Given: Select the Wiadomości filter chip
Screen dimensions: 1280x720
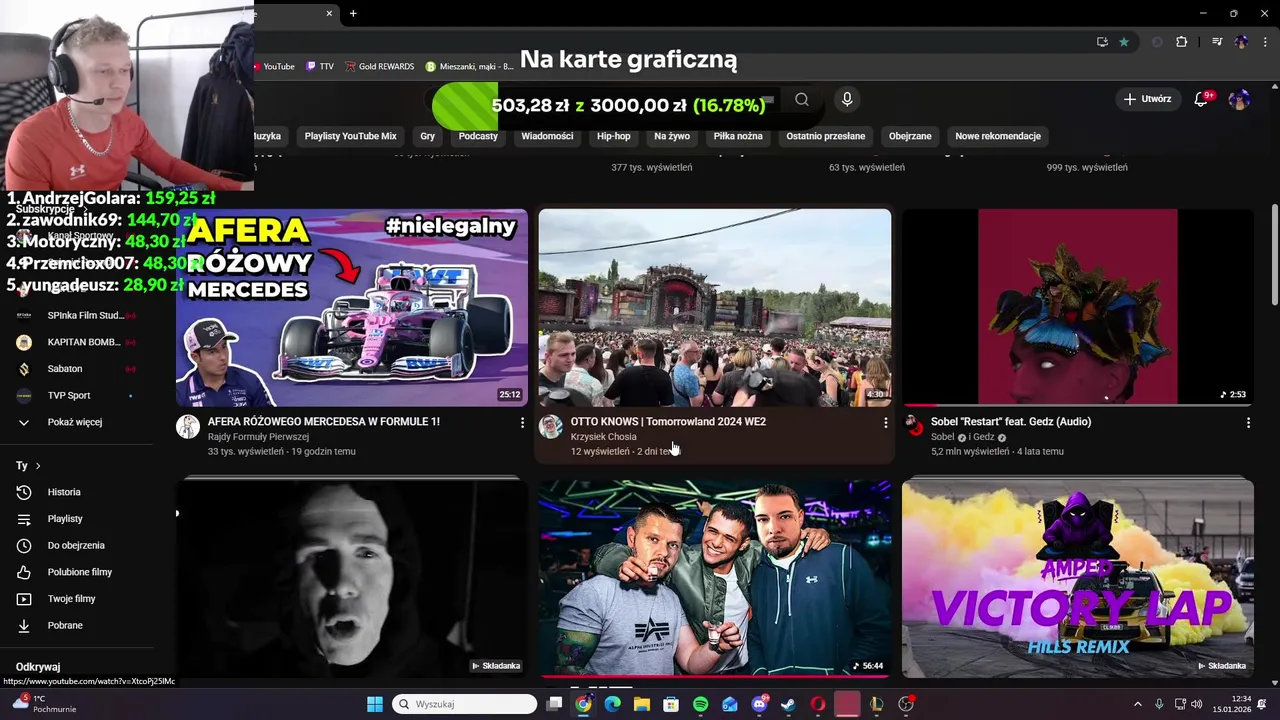Looking at the screenshot, I should 547,136.
